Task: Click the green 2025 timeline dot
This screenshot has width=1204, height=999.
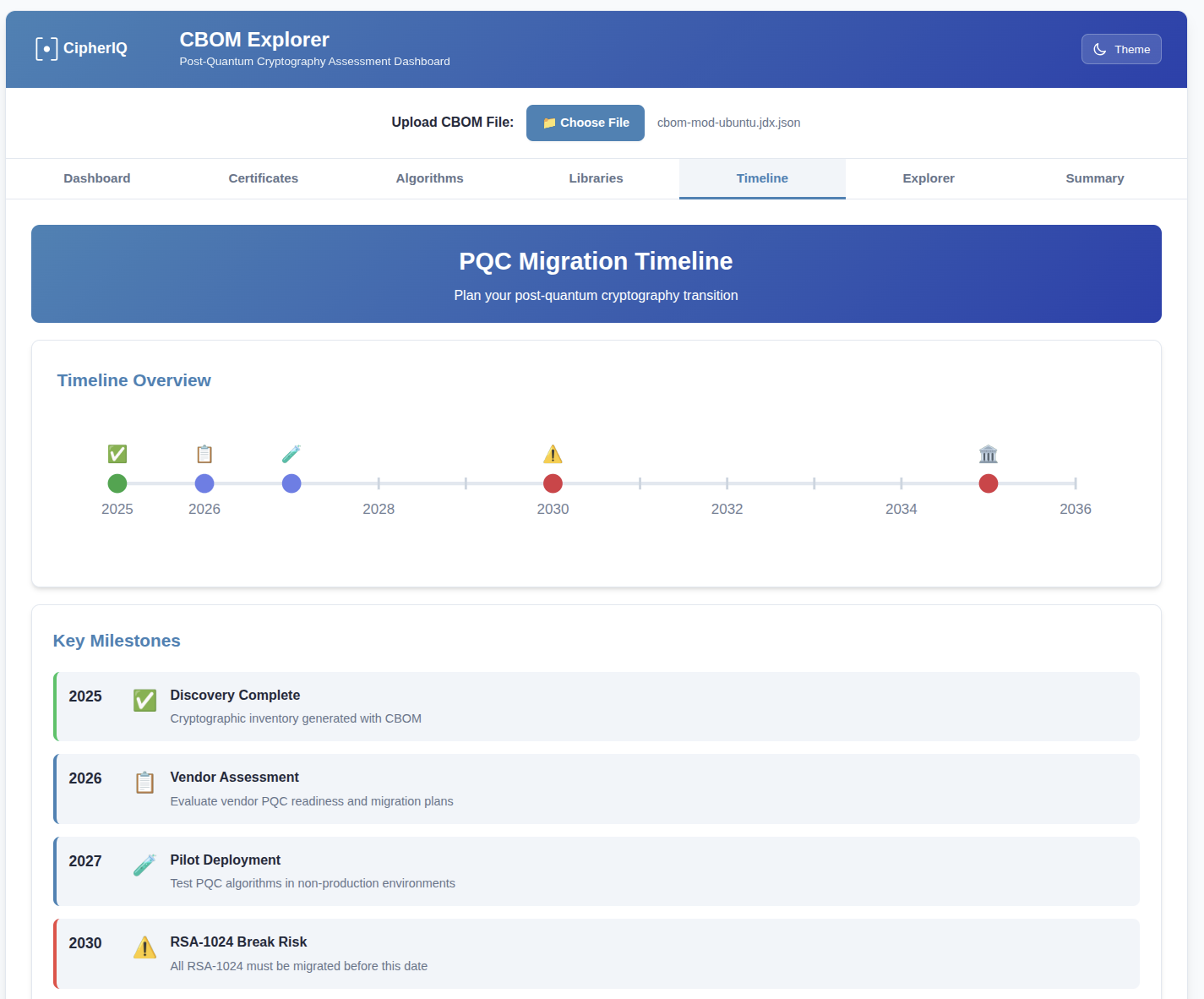Action: [117, 483]
